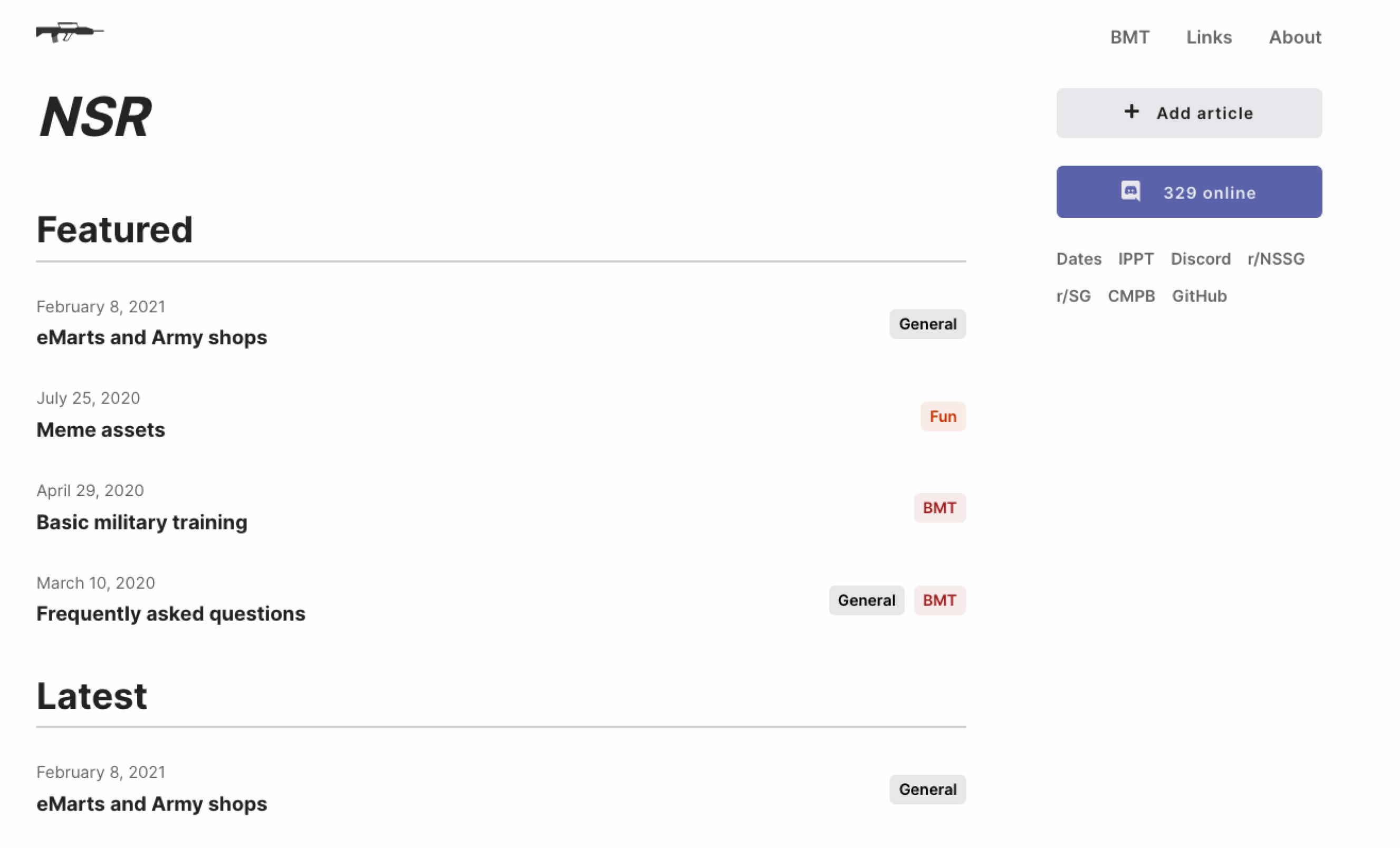
Task: Open the GitHub link
Action: click(x=1199, y=296)
